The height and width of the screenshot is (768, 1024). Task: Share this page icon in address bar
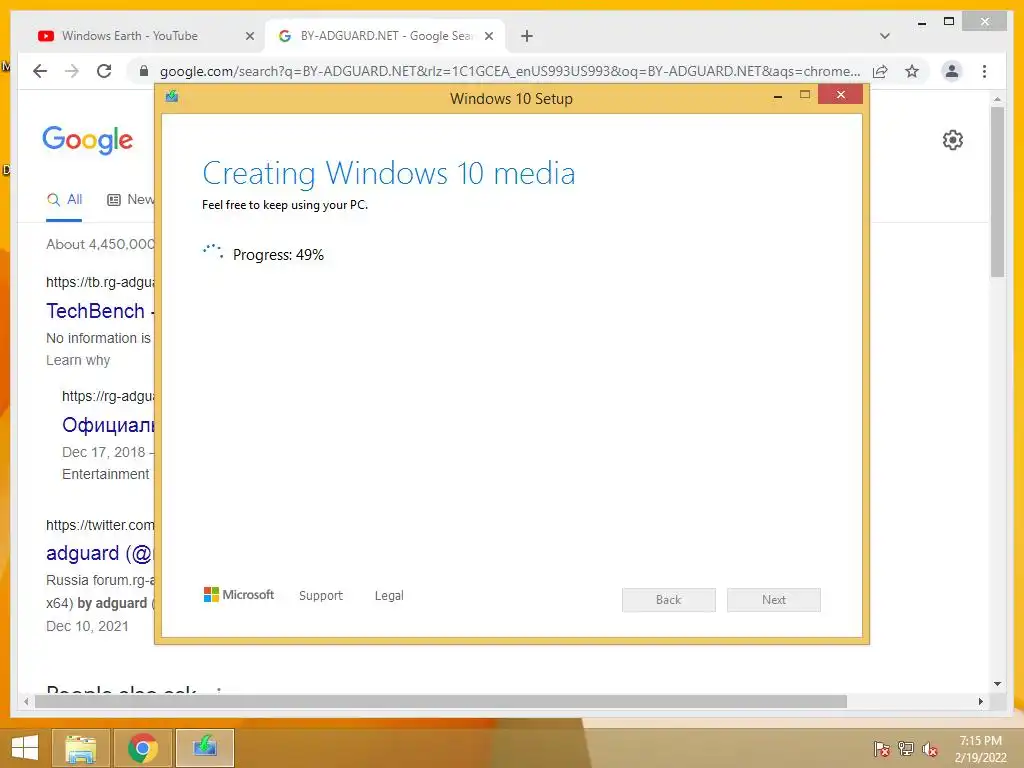pyautogui.click(x=880, y=71)
